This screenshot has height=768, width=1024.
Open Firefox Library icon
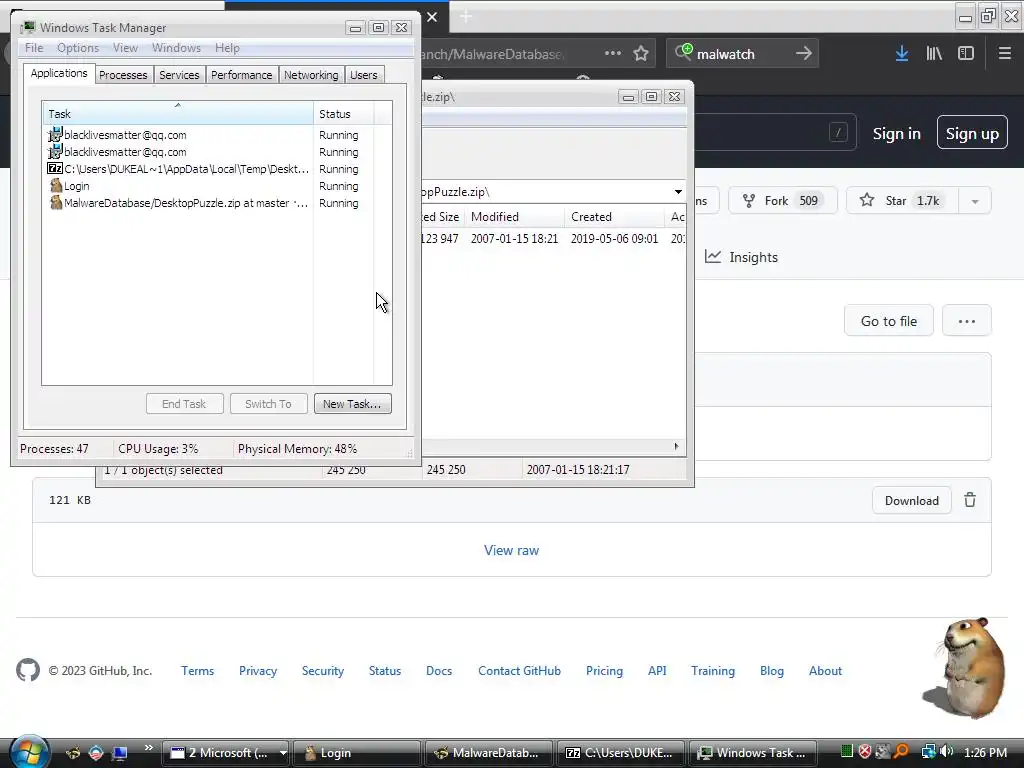pyautogui.click(x=934, y=54)
